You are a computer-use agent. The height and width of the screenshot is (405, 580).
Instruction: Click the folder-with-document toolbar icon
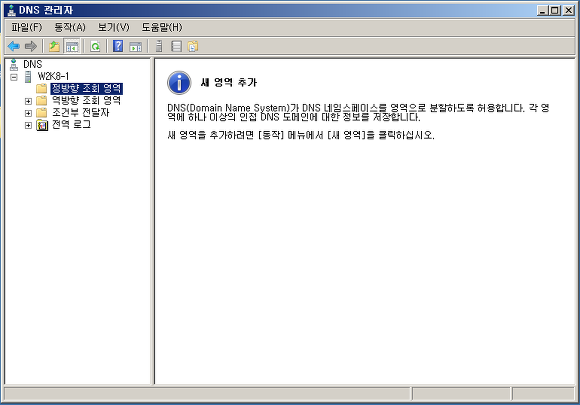point(193,46)
